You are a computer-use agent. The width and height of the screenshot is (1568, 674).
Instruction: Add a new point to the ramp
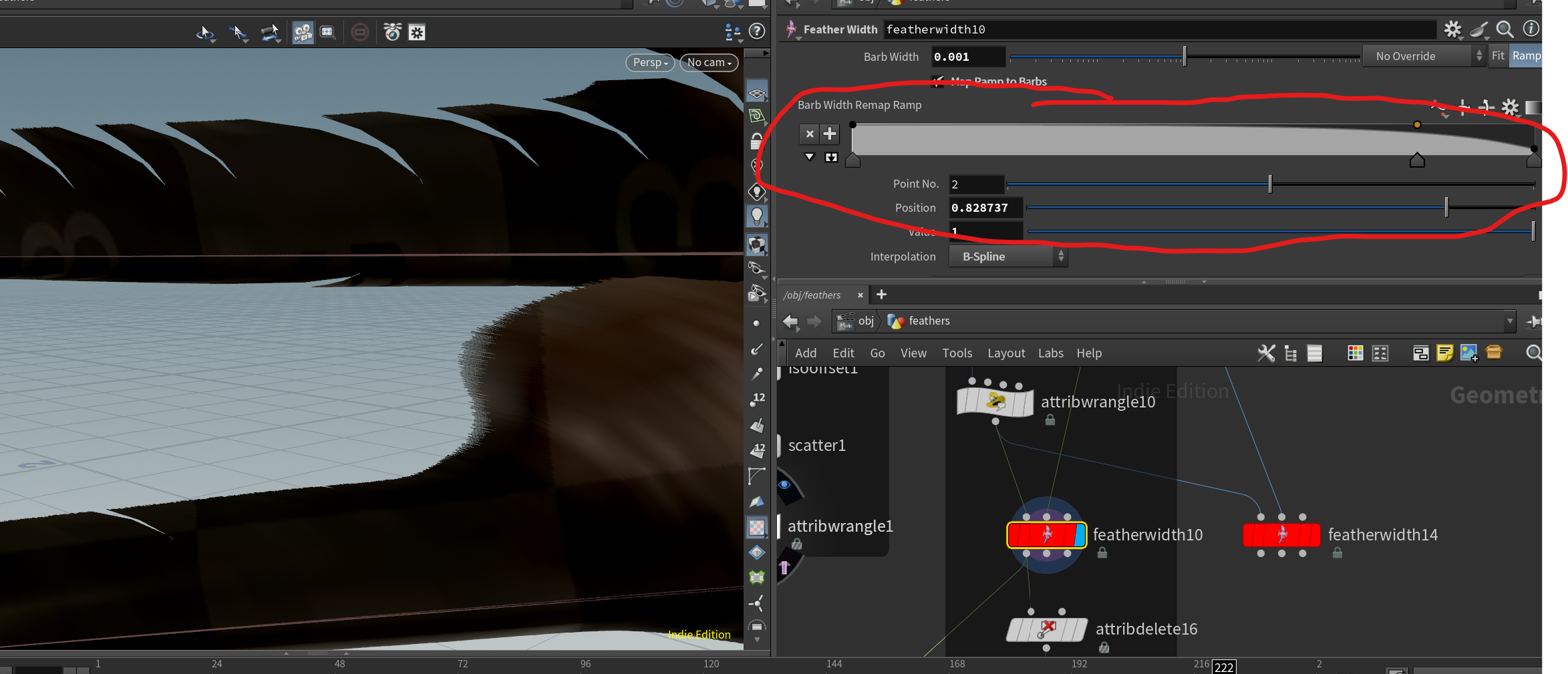pyautogui.click(x=829, y=134)
